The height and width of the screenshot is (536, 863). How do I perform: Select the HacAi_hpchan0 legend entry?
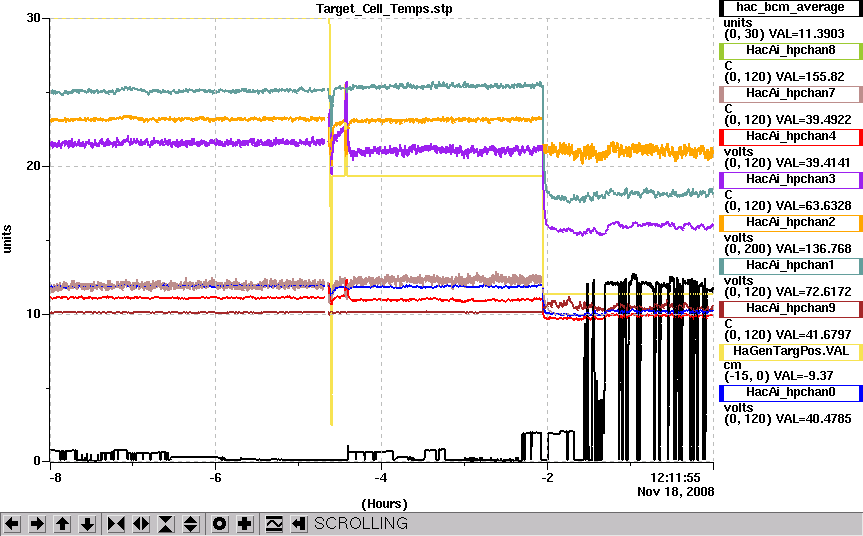790,392
